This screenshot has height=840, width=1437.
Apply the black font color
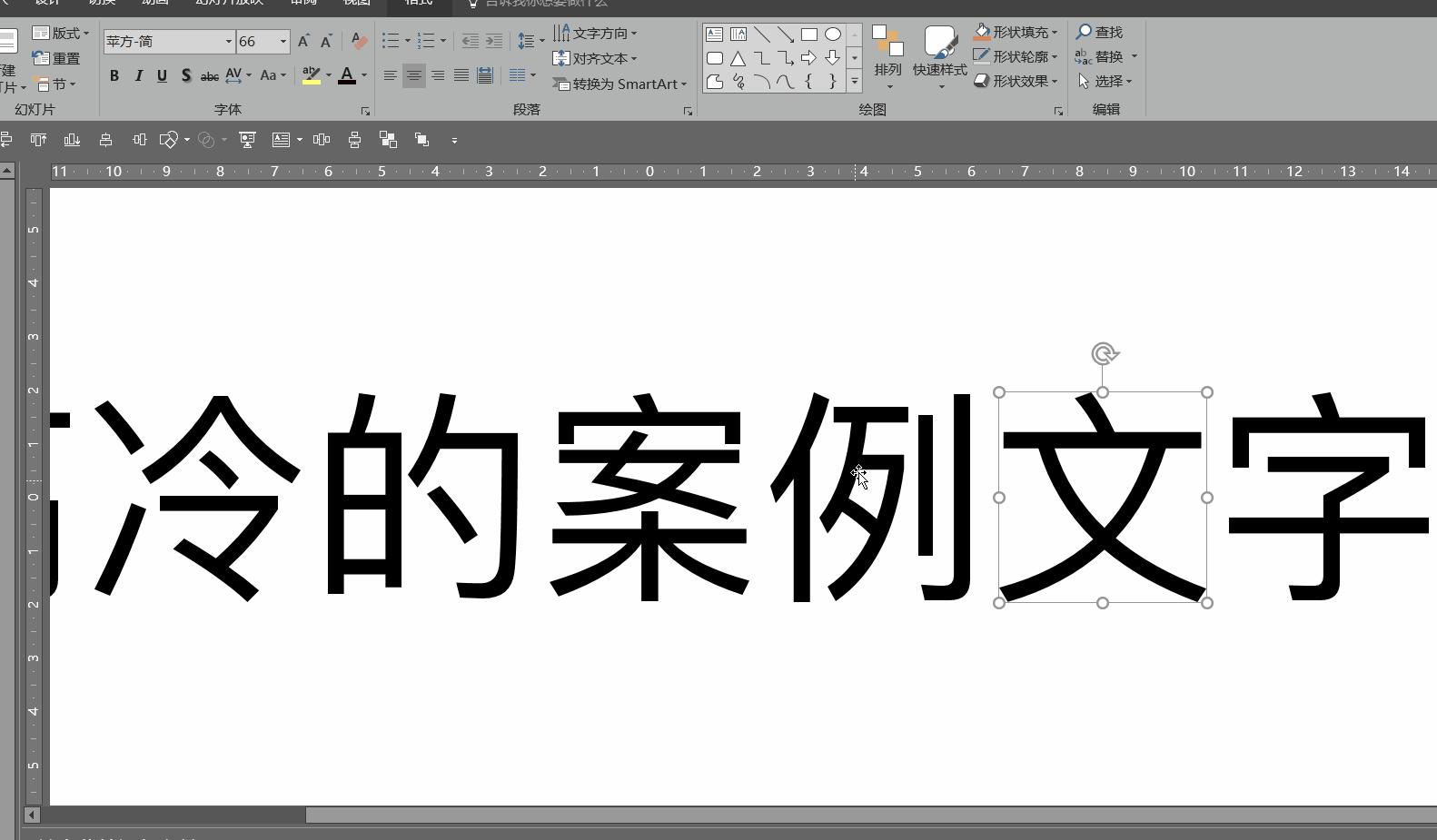(347, 75)
